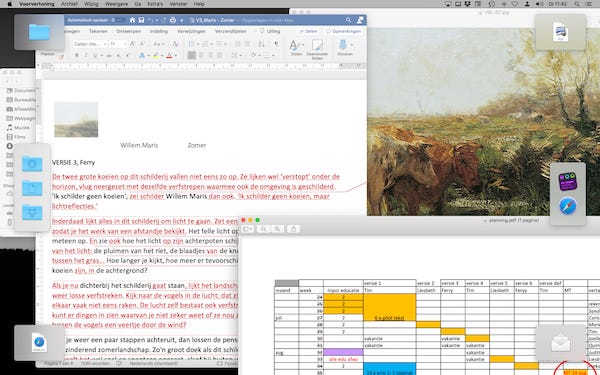This screenshot has width=600, height=375.
Task: Toggle Bold formatting
Action: 77,55
